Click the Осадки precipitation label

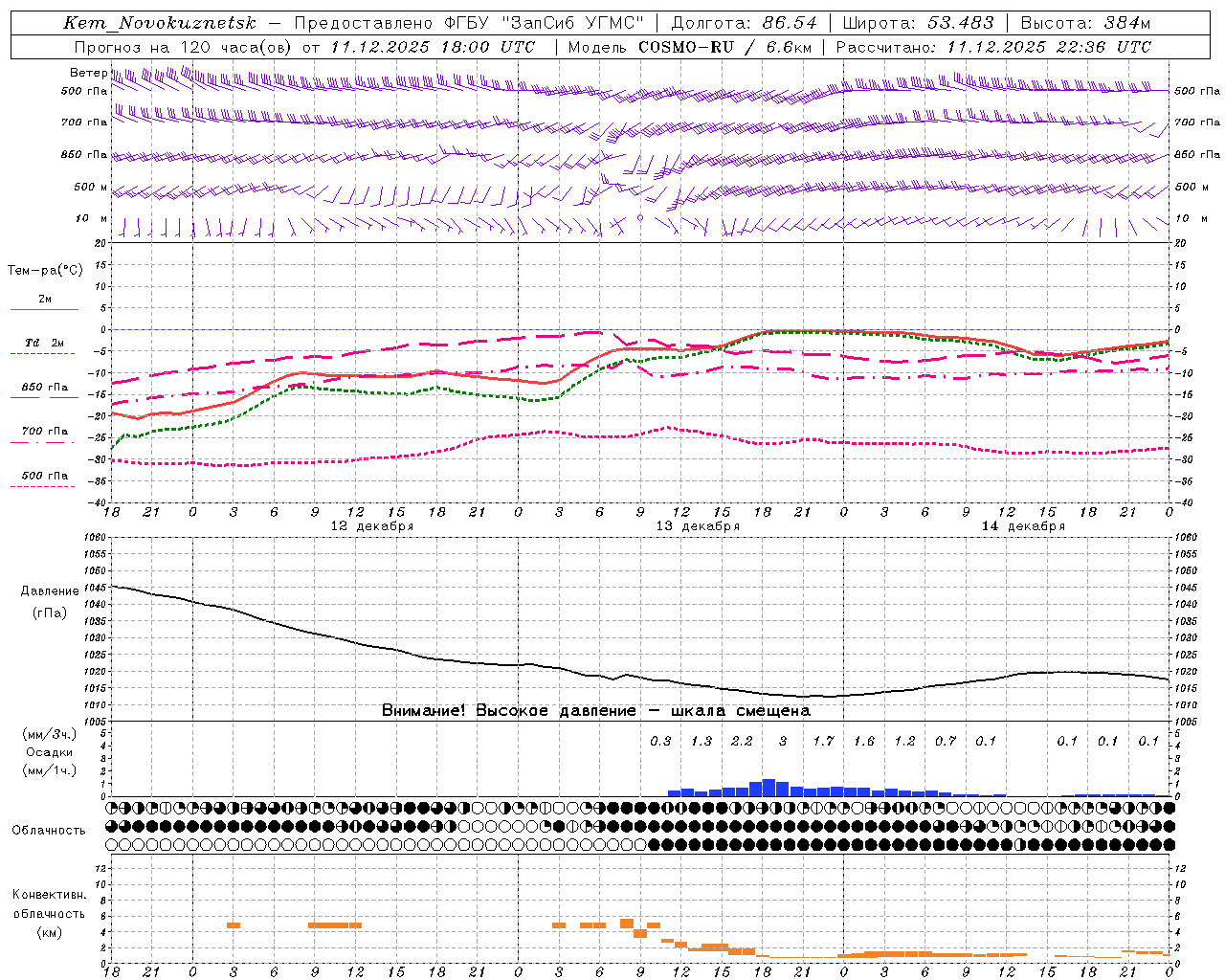[50, 752]
